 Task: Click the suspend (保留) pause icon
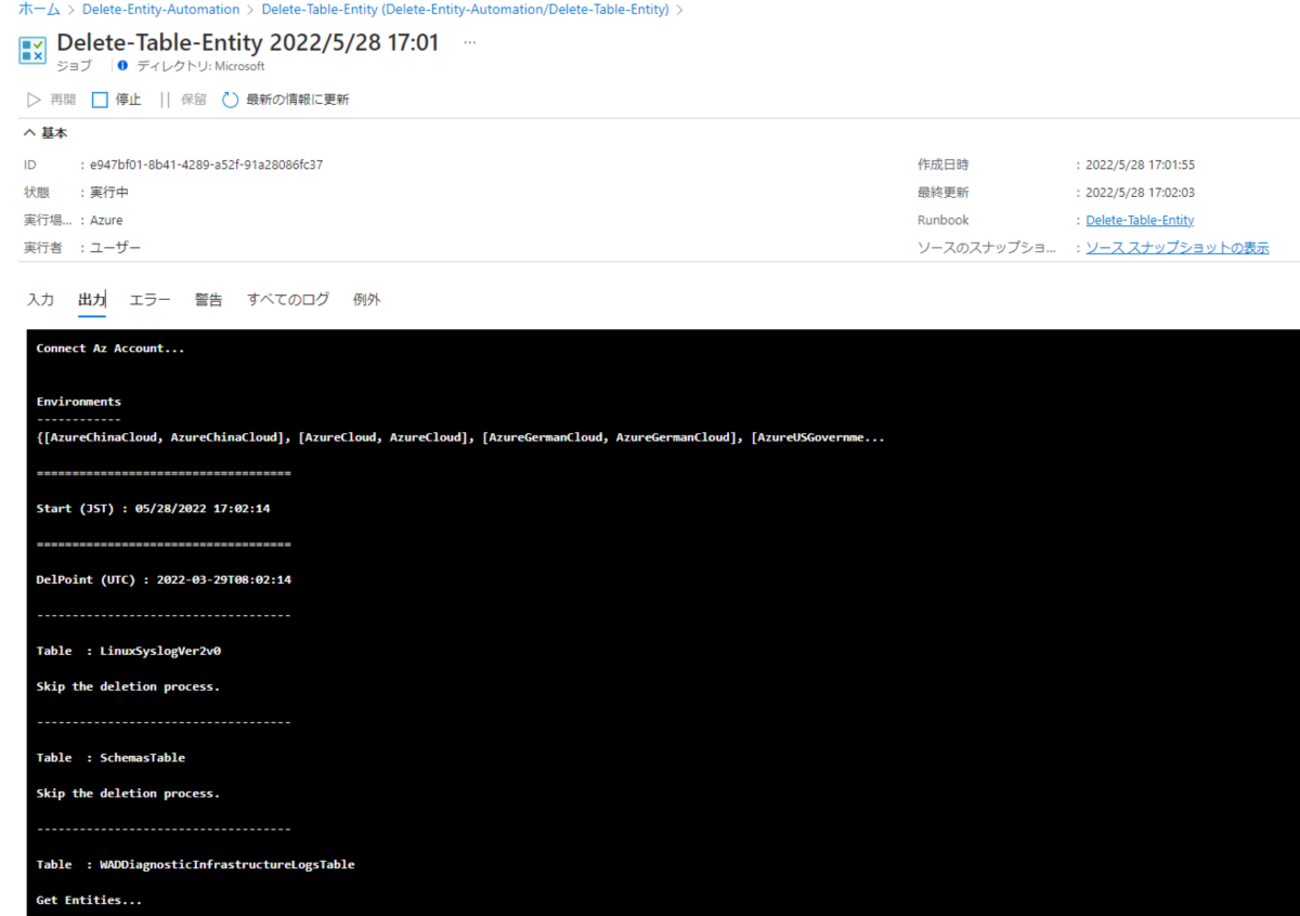click(165, 99)
